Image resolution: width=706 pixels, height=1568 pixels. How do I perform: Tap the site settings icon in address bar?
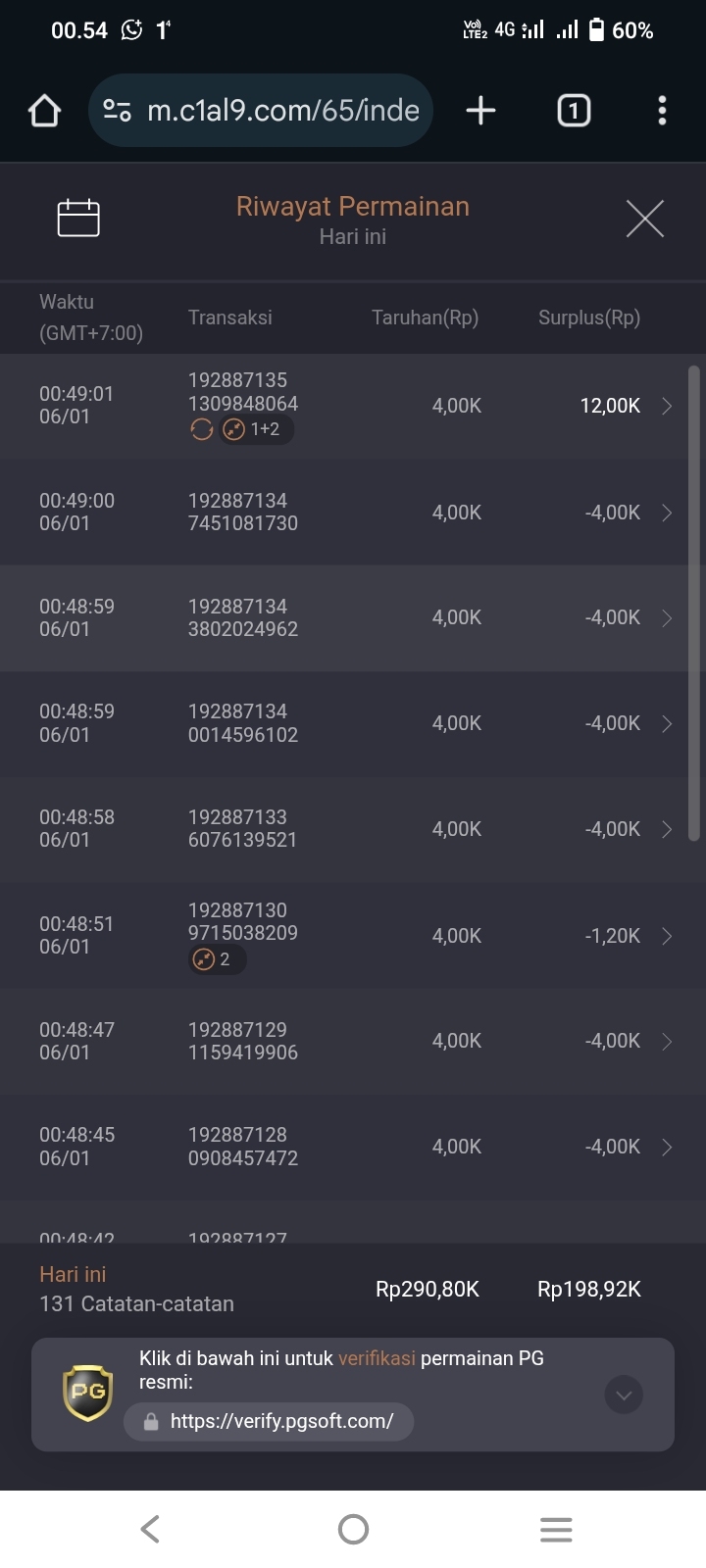117,111
